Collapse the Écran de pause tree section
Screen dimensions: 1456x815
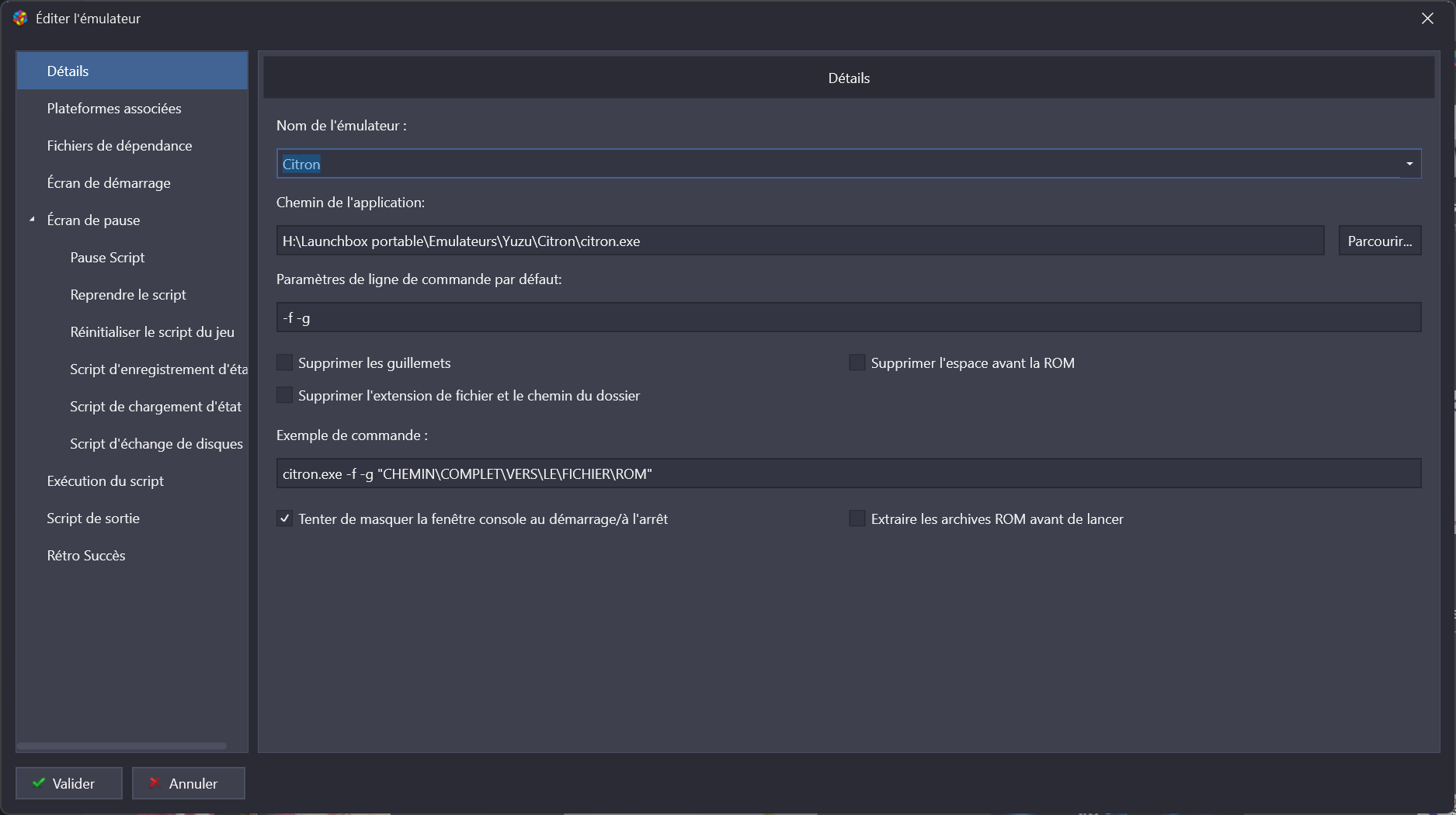pyautogui.click(x=33, y=220)
